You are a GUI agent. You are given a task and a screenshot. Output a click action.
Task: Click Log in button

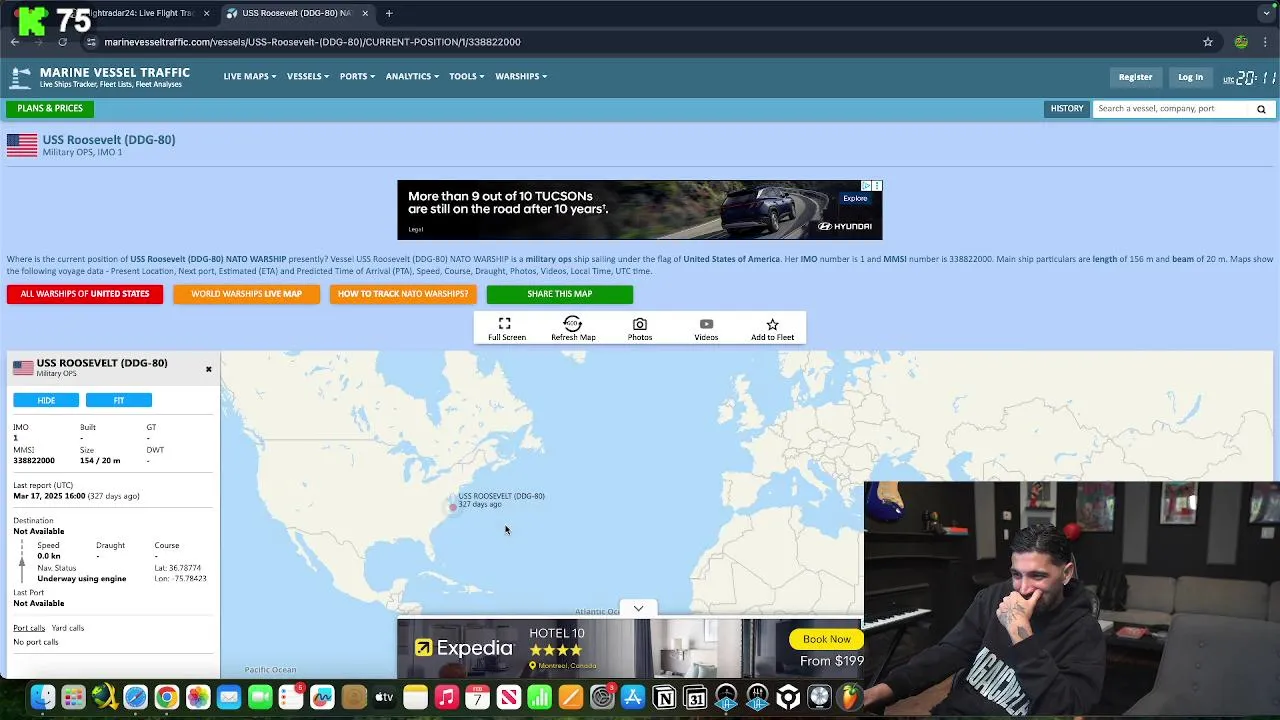(x=1190, y=77)
